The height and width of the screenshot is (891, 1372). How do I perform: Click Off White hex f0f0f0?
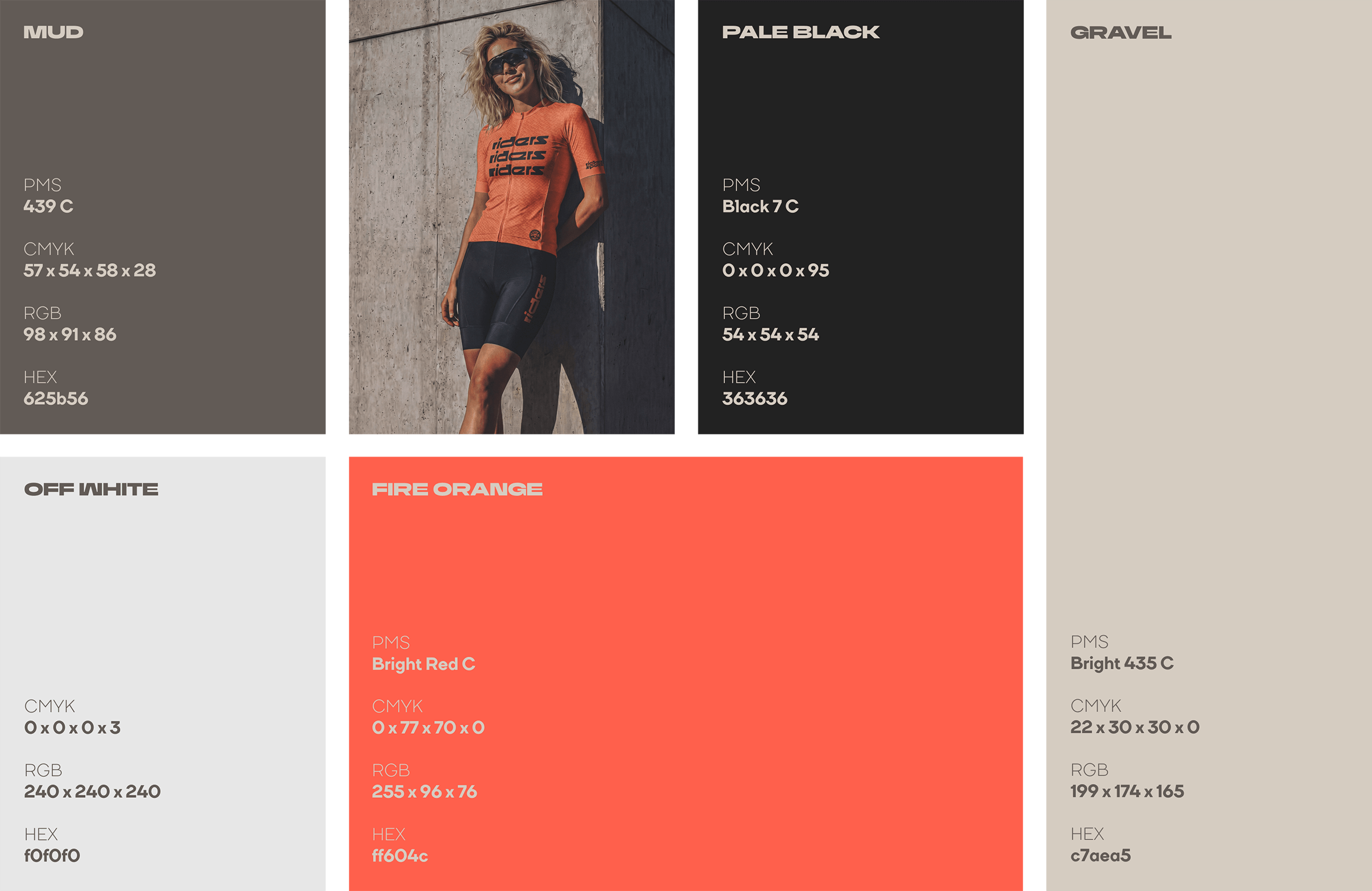pyautogui.click(x=52, y=855)
